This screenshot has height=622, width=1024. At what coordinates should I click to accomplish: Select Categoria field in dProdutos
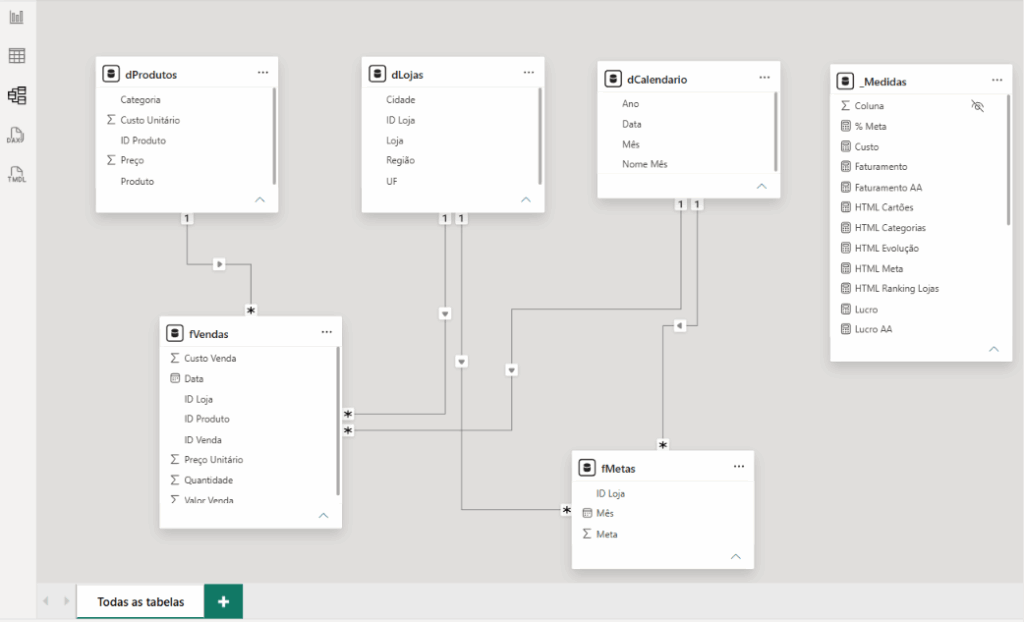click(x=140, y=99)
